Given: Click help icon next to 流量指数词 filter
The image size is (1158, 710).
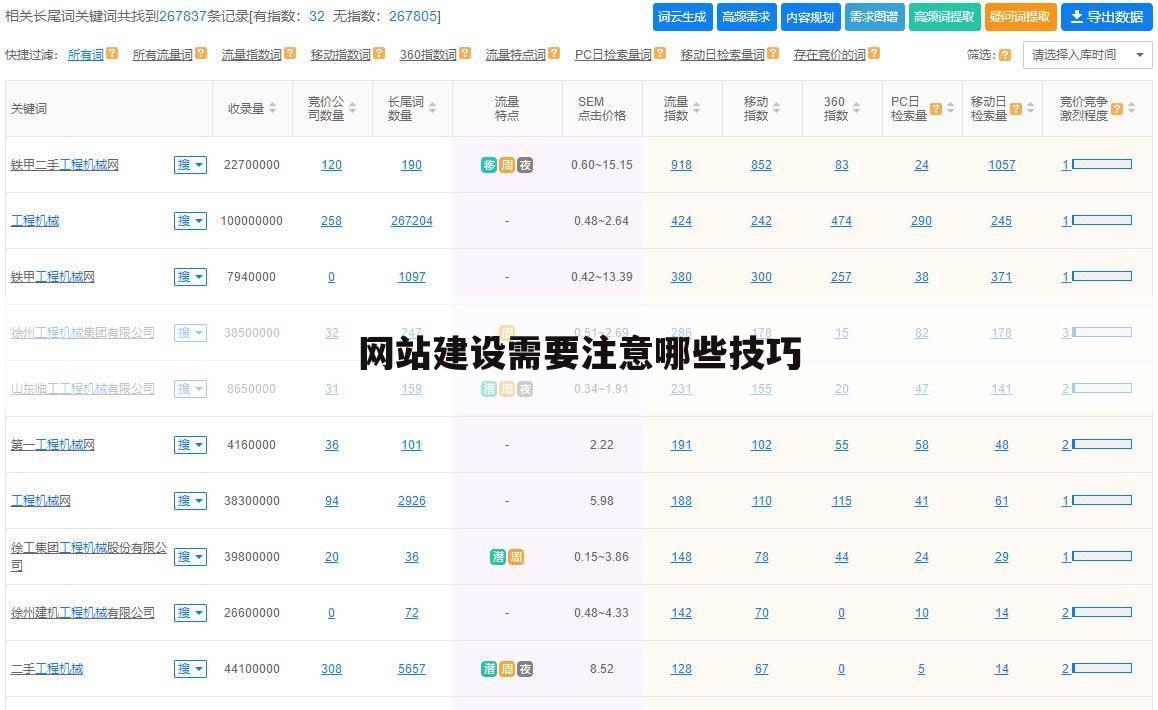Looking at the screenshot, I should pos(290,53).
